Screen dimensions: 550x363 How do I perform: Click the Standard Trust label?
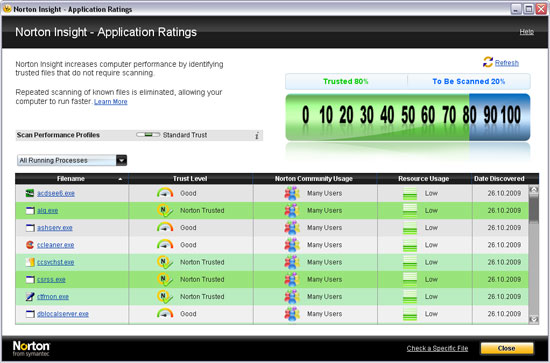pos(185,135)
